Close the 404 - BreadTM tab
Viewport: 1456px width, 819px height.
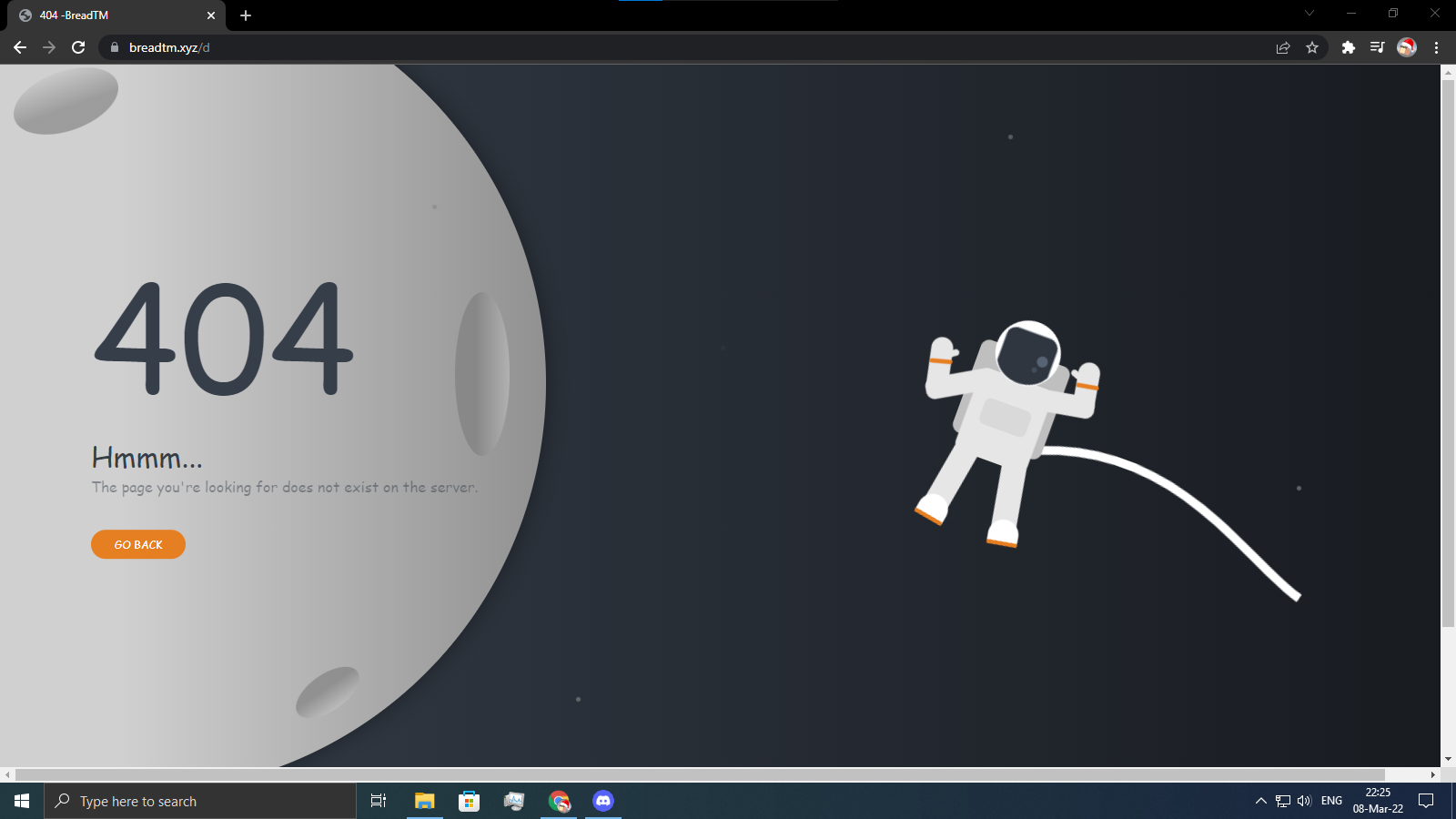[x=211, y=15]
